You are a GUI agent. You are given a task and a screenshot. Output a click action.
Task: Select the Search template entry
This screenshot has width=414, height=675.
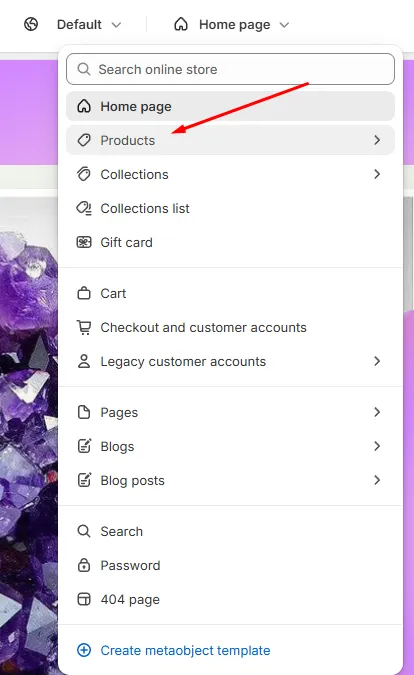(230, 532)
